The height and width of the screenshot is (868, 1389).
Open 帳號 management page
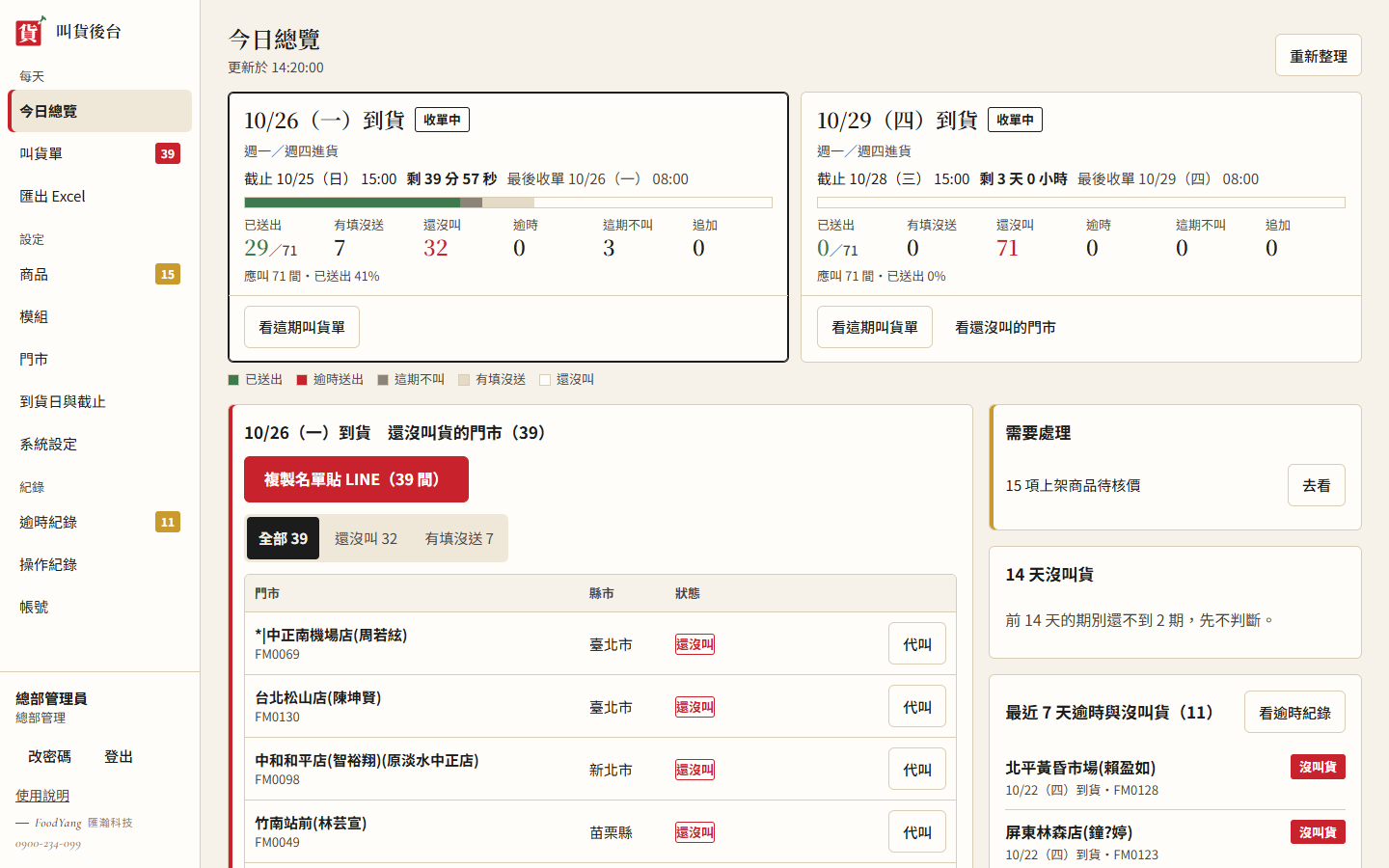(100, 607)
